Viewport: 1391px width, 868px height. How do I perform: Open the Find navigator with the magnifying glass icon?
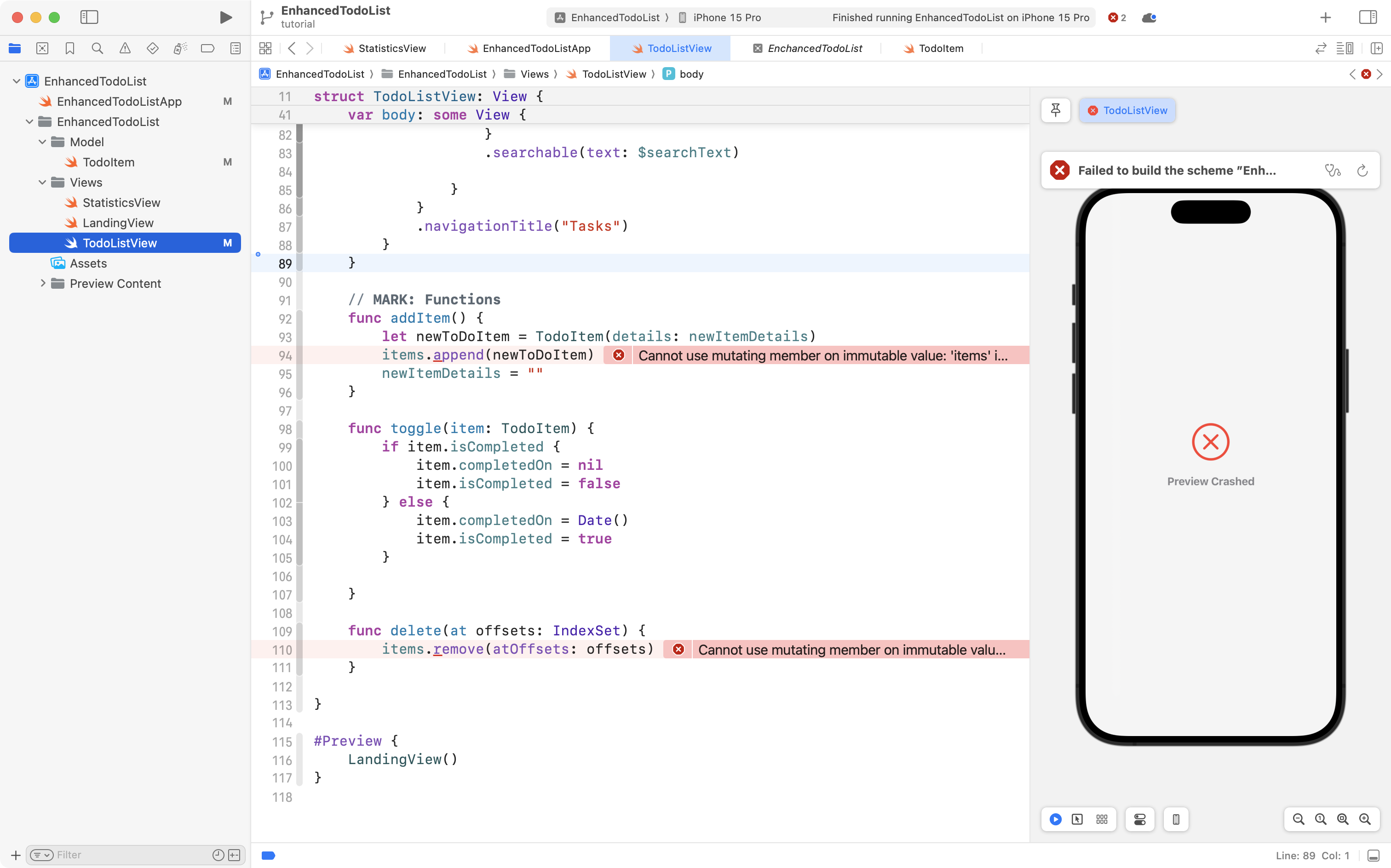(x=97, y=48)
